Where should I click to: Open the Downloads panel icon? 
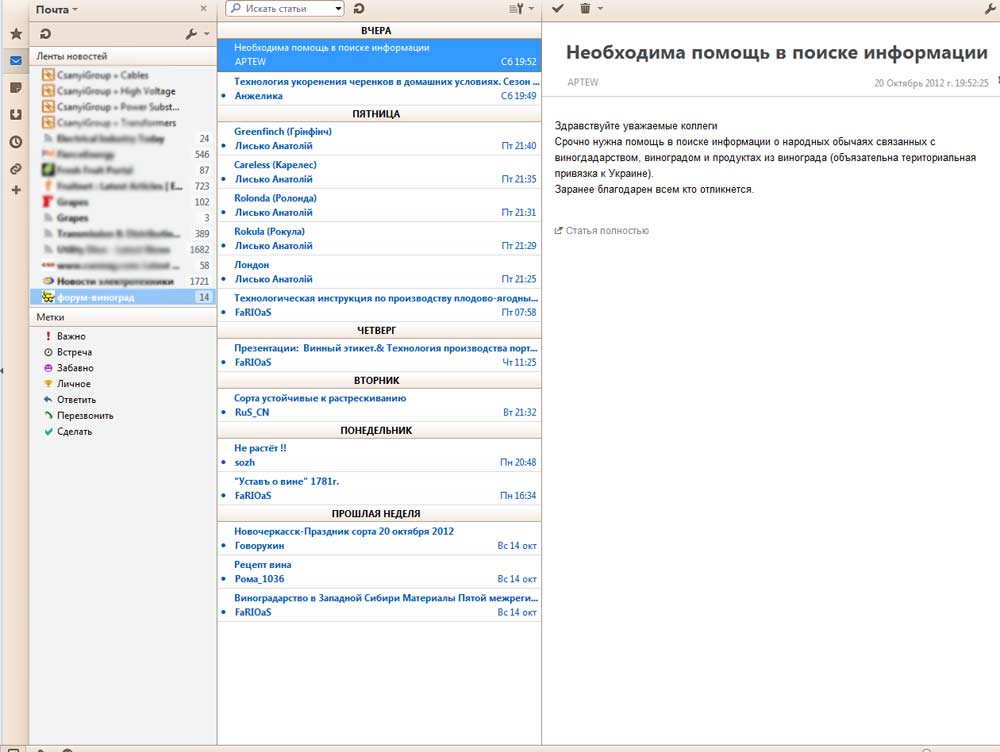click(x=16, y=114)
